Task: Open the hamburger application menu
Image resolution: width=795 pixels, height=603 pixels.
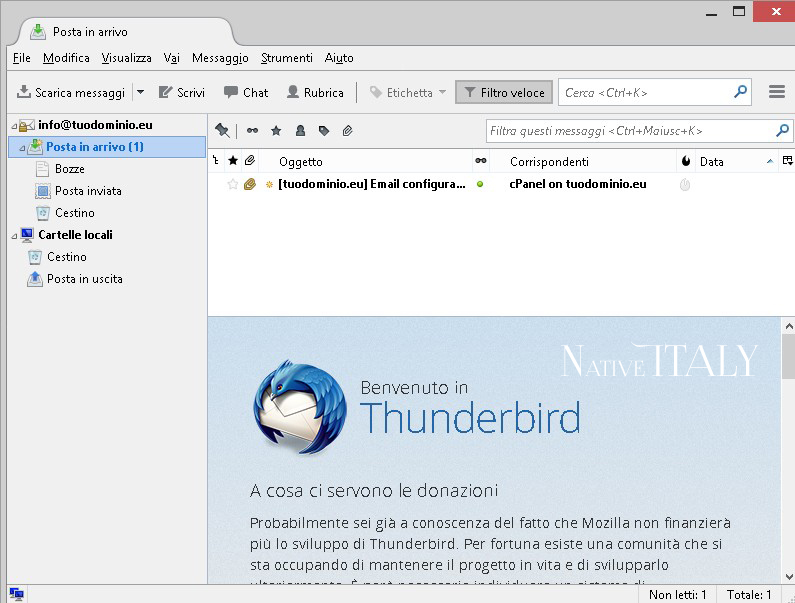Action: [777, 92]
